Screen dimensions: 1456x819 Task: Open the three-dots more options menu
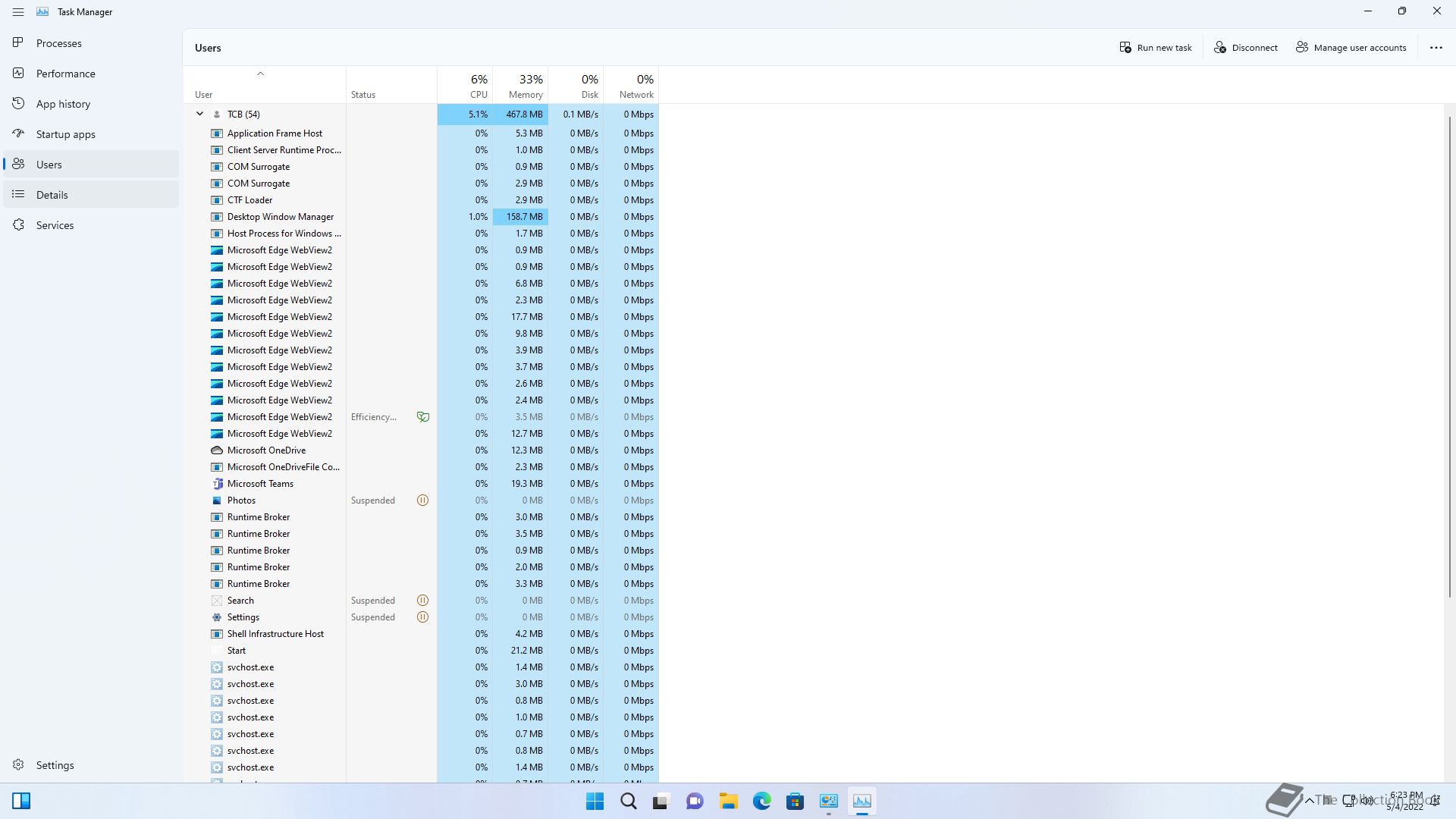(x=1436, y=48)
